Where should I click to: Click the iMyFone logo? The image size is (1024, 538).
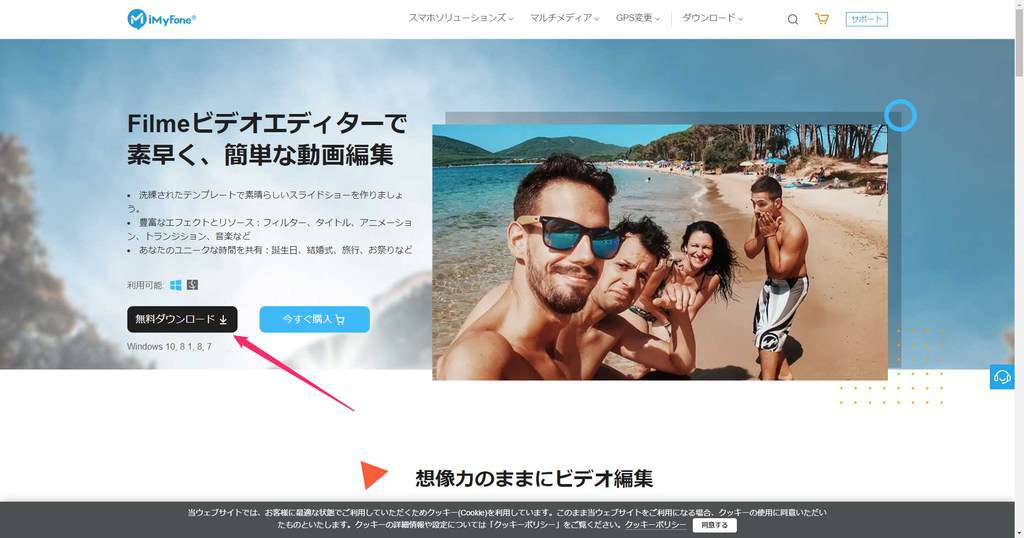161,19
